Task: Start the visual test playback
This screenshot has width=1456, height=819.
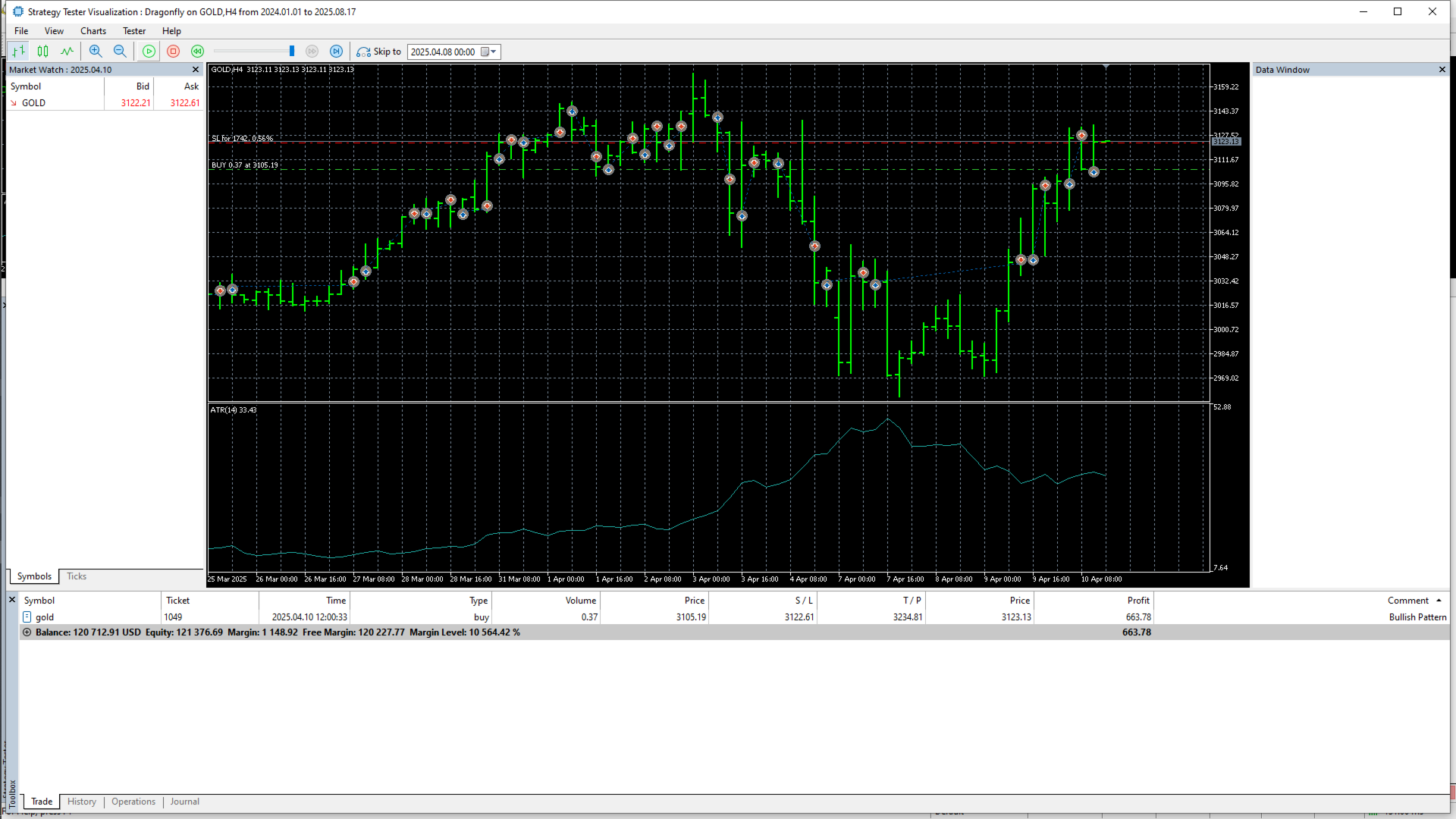Action: [x=149, y=52]
